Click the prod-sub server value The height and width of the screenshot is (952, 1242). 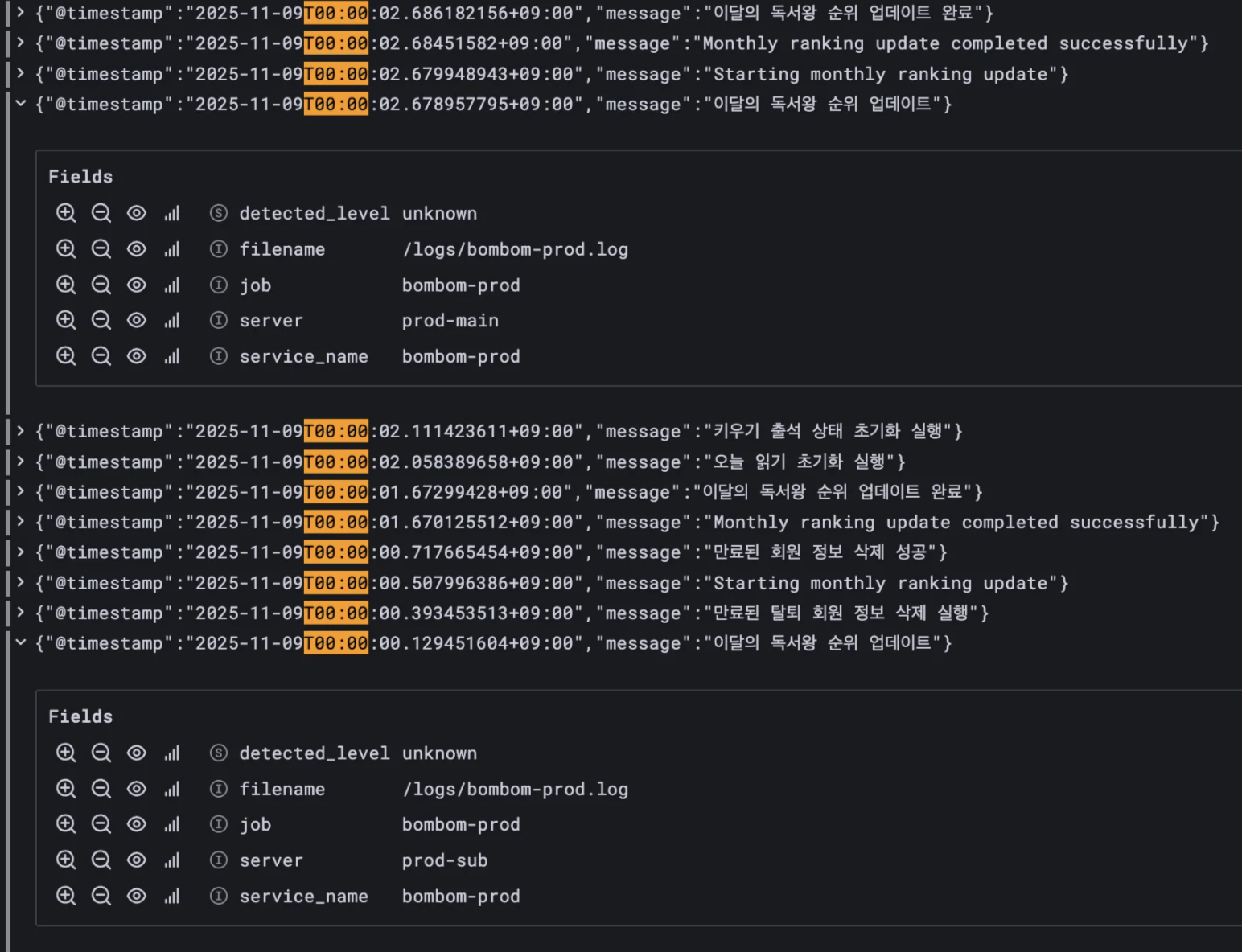pos(445,860)
